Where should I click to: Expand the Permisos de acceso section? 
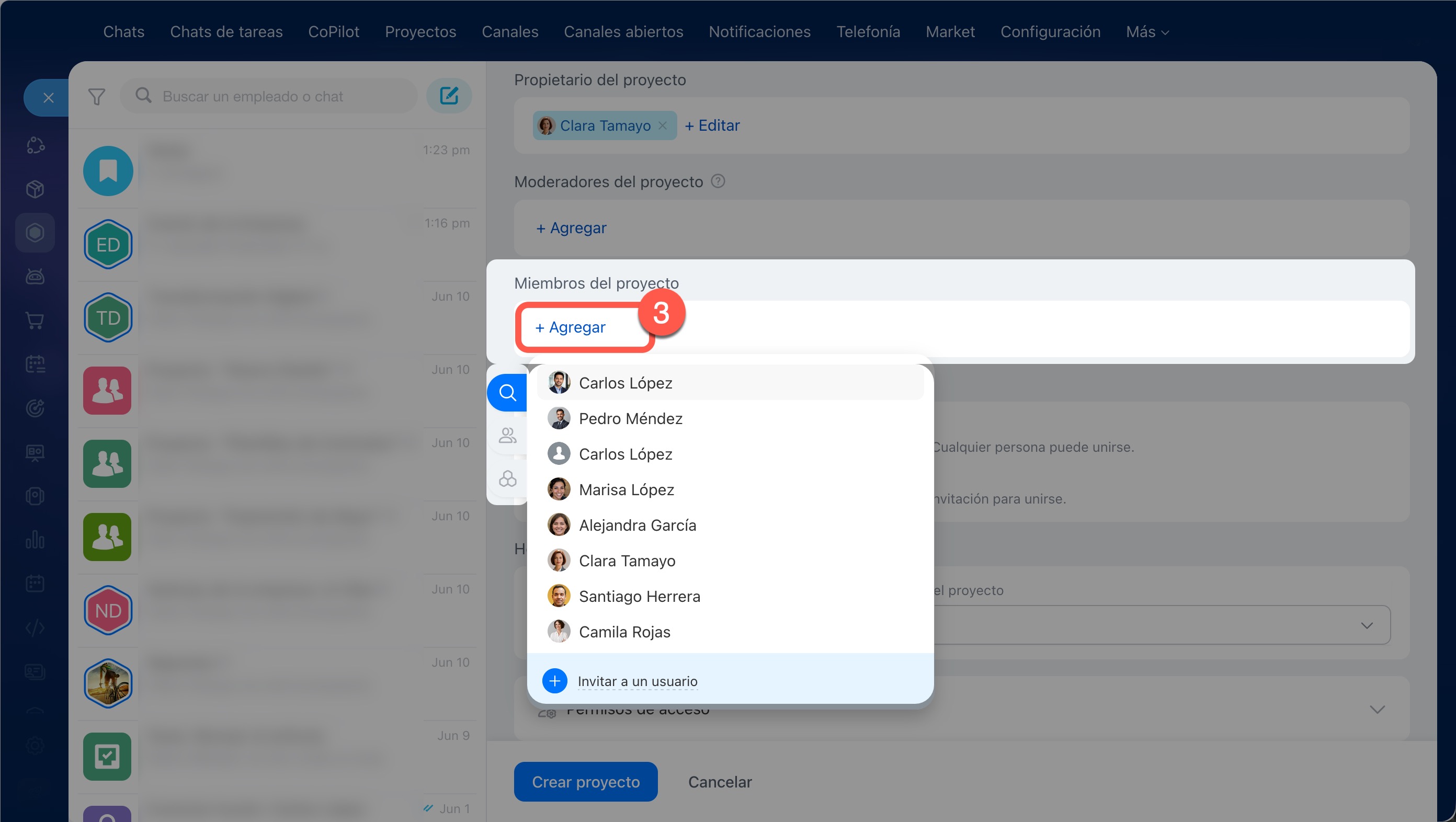click(x=1378, y=709)
